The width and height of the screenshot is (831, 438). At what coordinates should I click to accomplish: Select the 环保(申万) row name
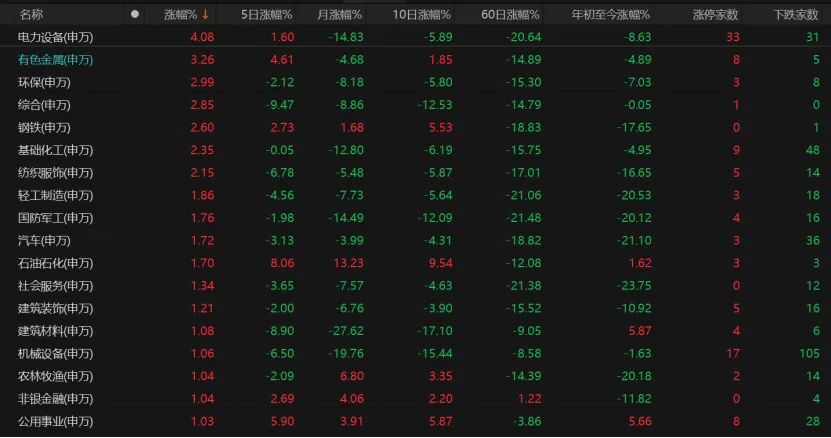(44, 82)
